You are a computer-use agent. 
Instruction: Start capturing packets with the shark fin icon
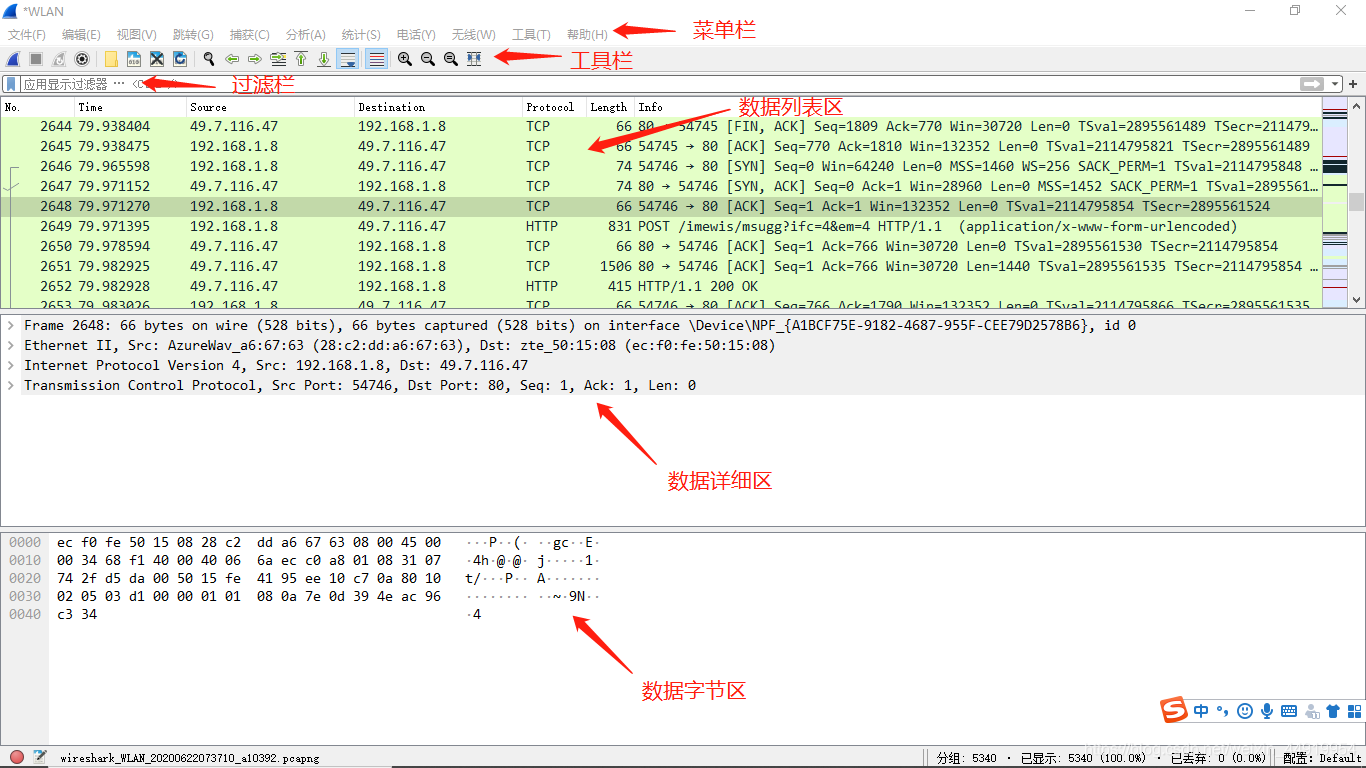13,59
